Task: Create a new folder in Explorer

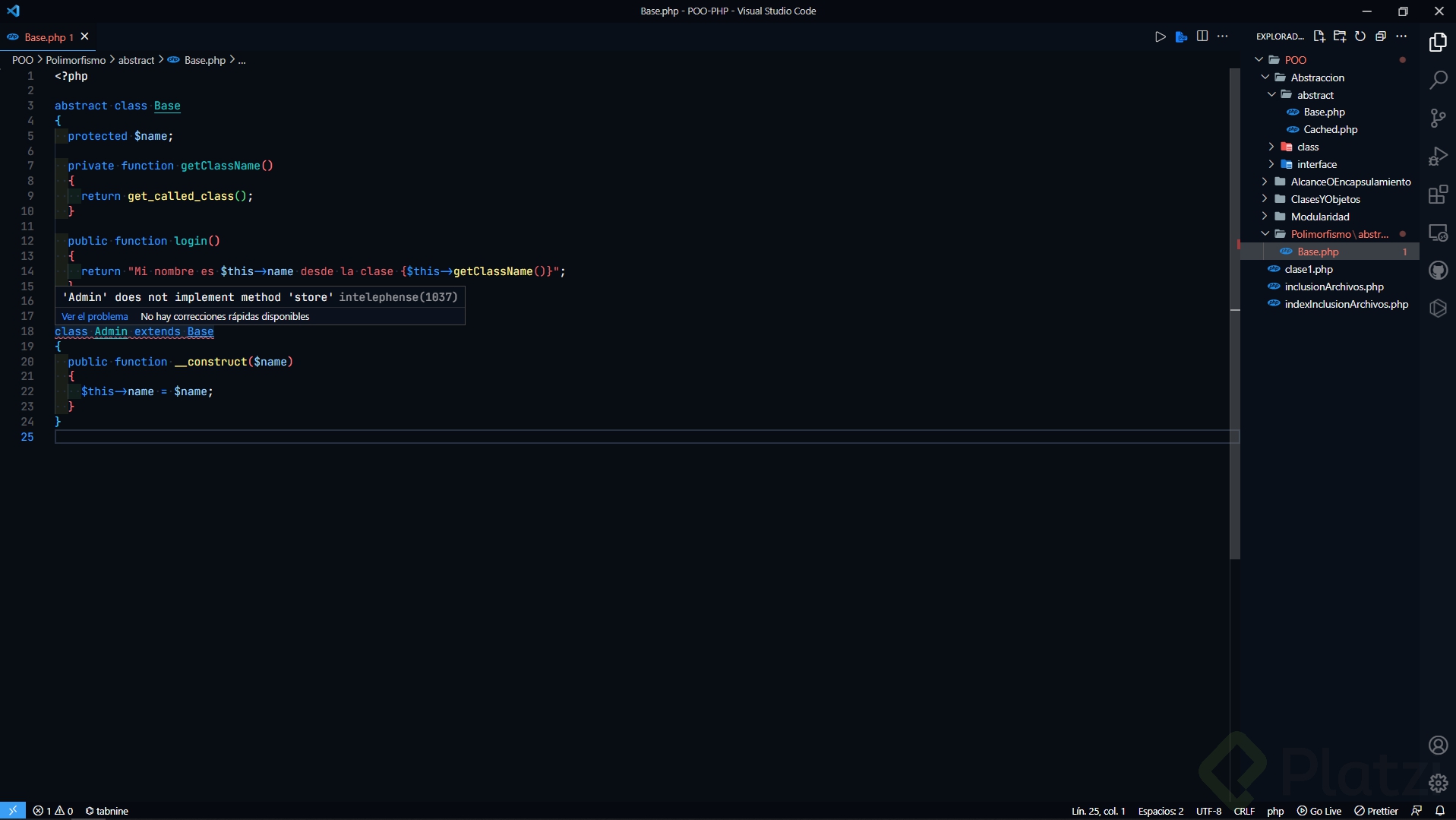Action: pos(1340,36)
